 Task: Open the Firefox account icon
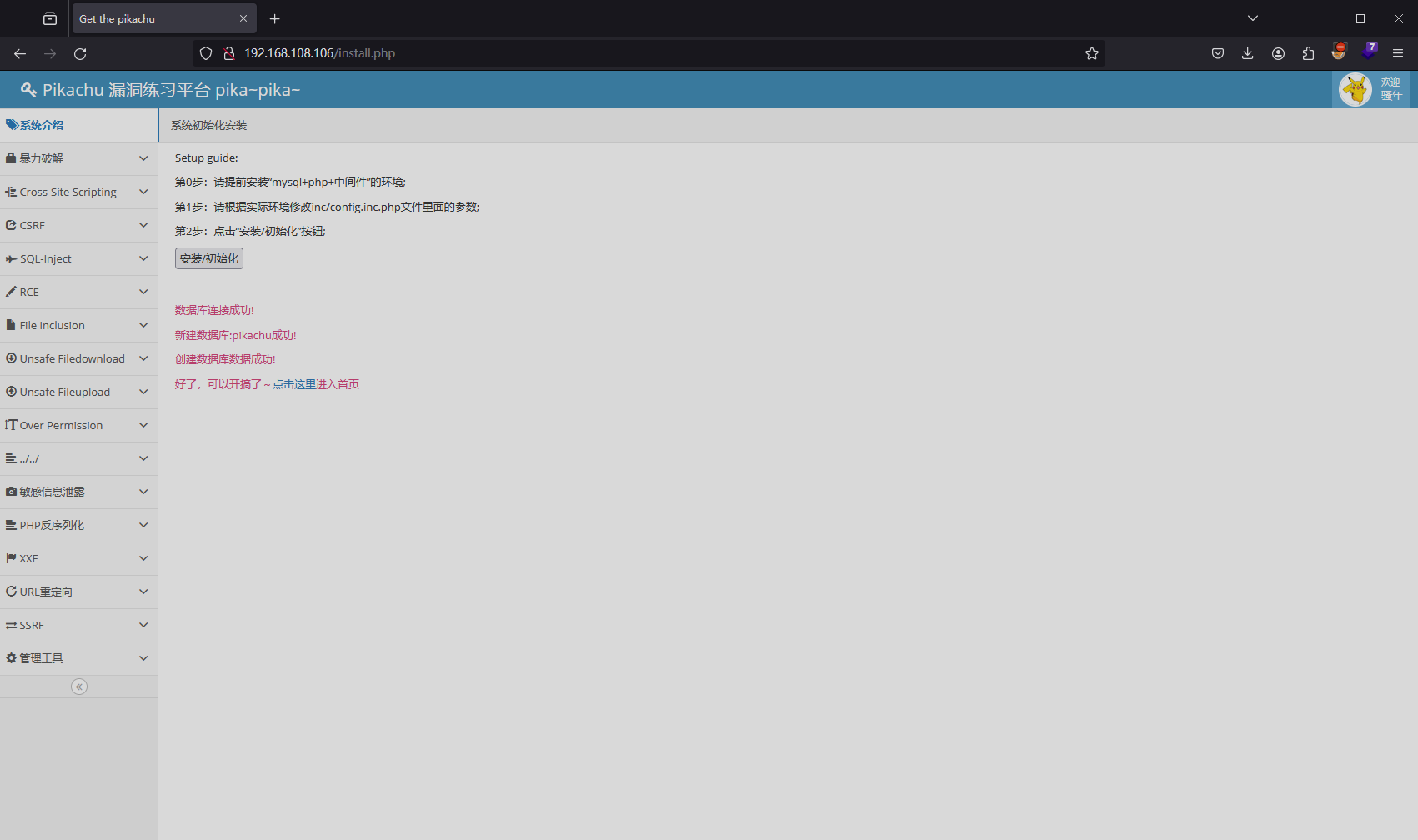(1278, 53)
